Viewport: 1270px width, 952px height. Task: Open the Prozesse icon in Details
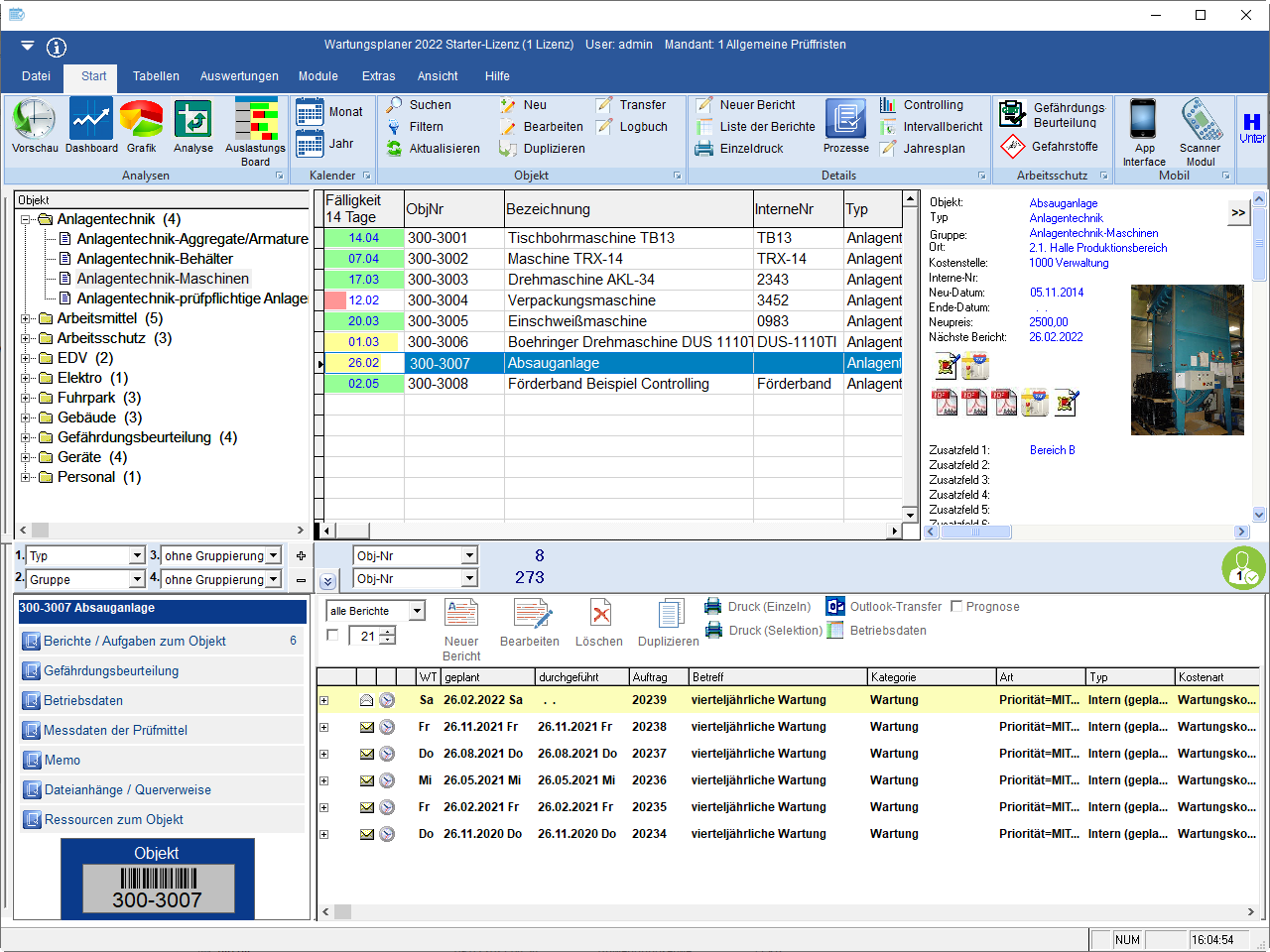(x=845, y=120)
